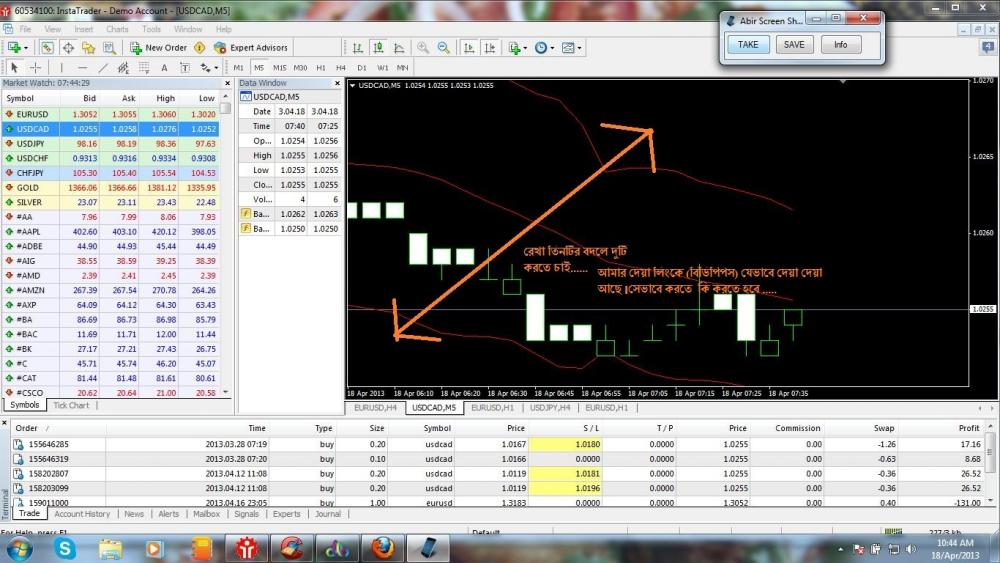The height and width of the screenshot is (563, 1000).
Task: Zoom in the chart
Action: [x=423, y=48]
